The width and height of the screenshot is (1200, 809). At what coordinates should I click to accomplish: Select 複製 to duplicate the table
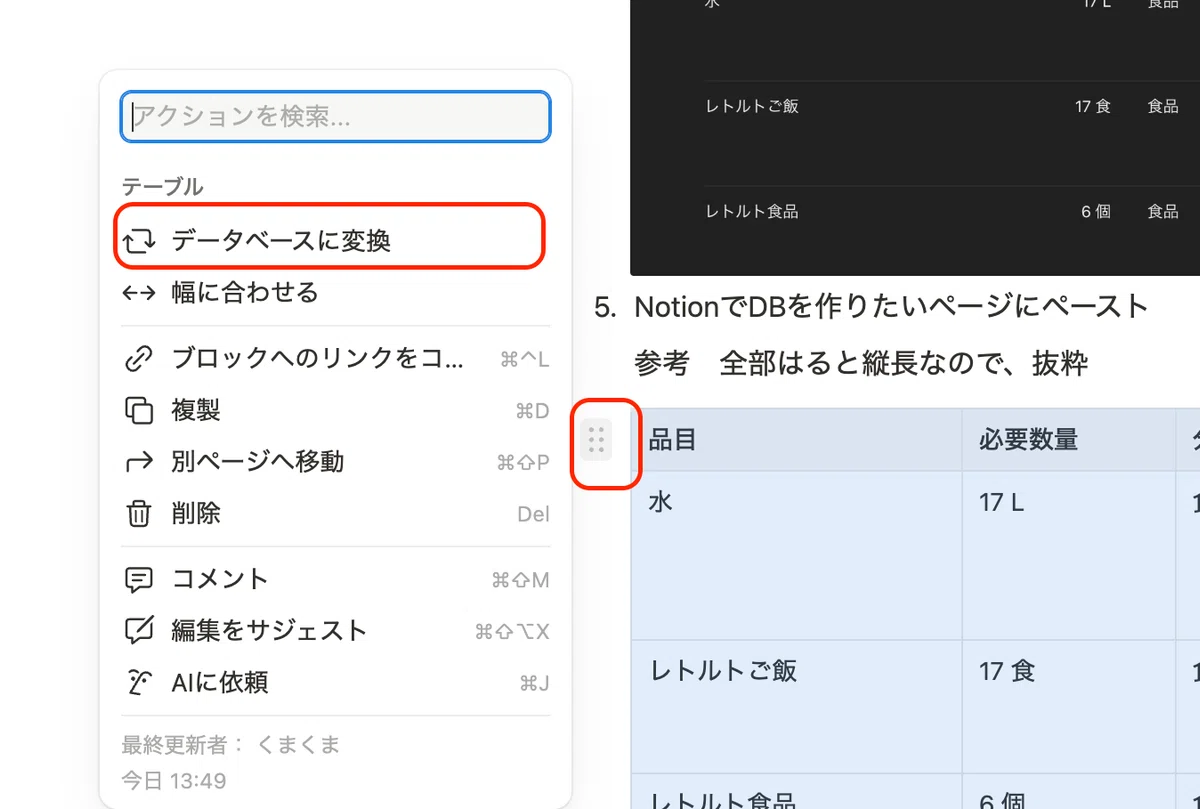click(x=335, y=410)
